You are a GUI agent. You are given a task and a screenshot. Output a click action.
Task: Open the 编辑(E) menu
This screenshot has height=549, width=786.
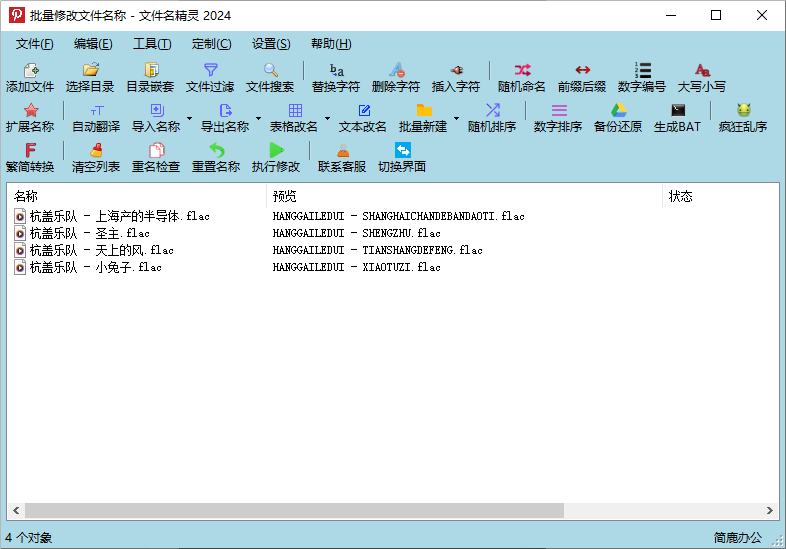pos(93,44)
